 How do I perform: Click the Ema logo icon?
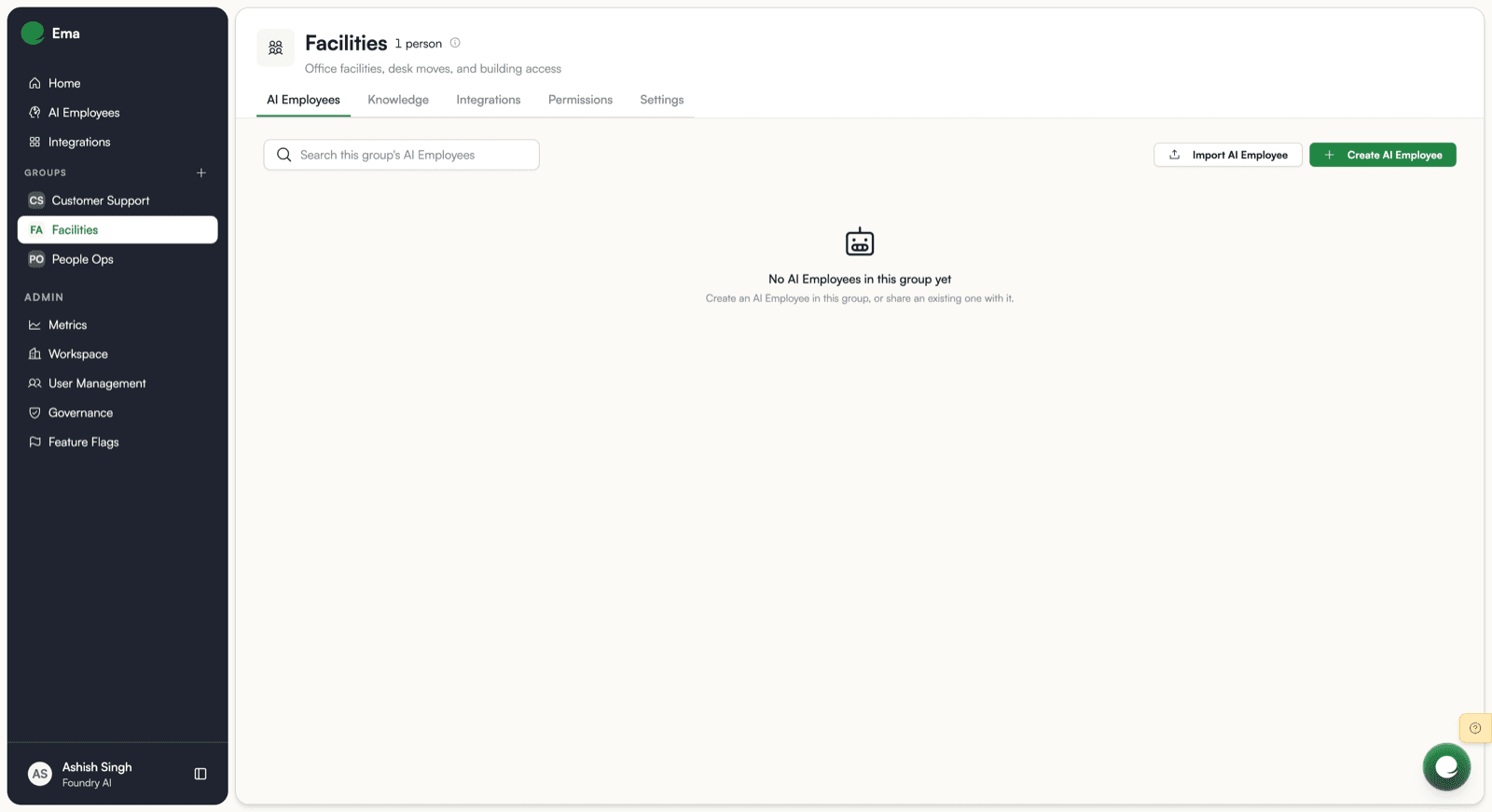(33, 34)
